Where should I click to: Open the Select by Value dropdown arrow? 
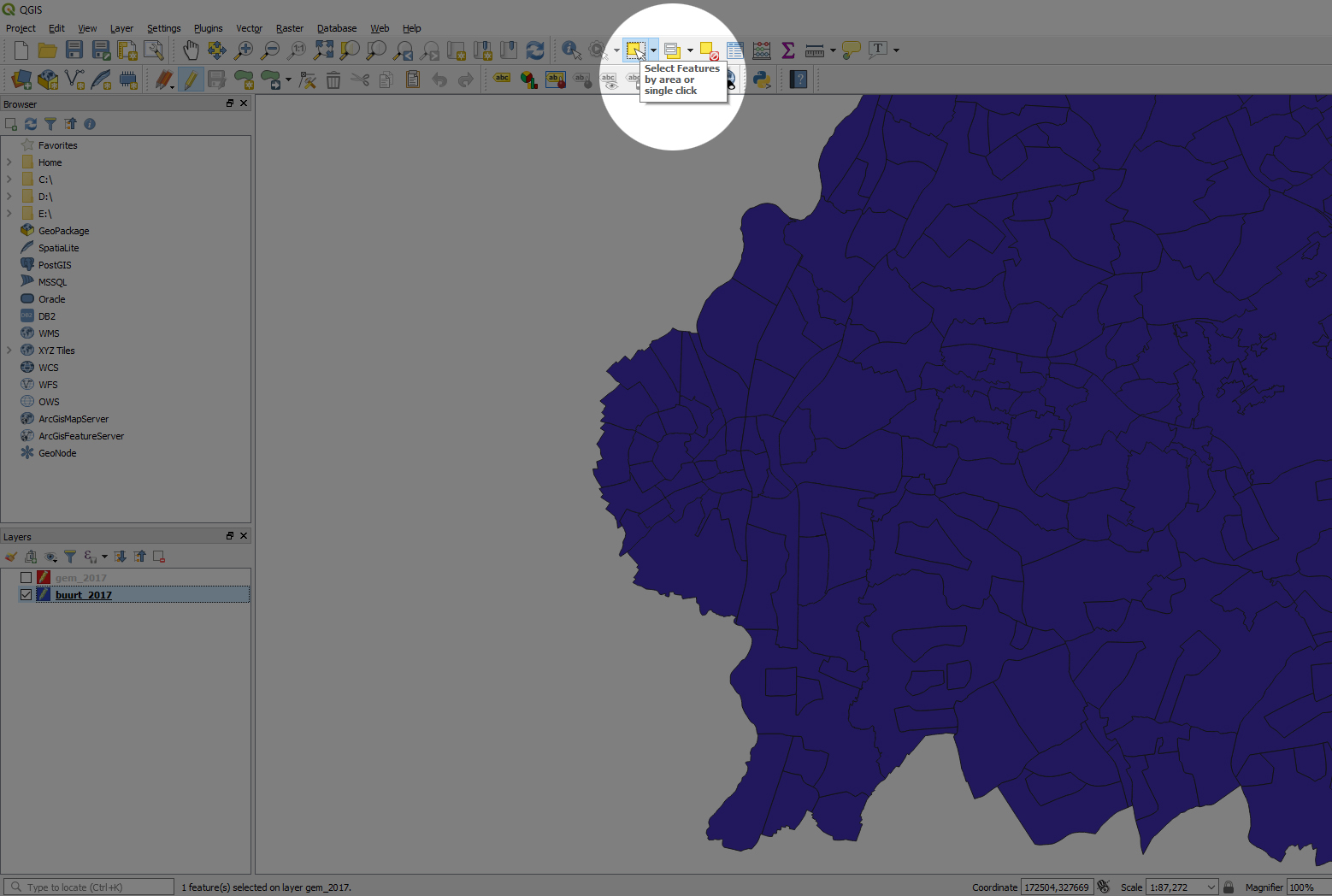690,50
